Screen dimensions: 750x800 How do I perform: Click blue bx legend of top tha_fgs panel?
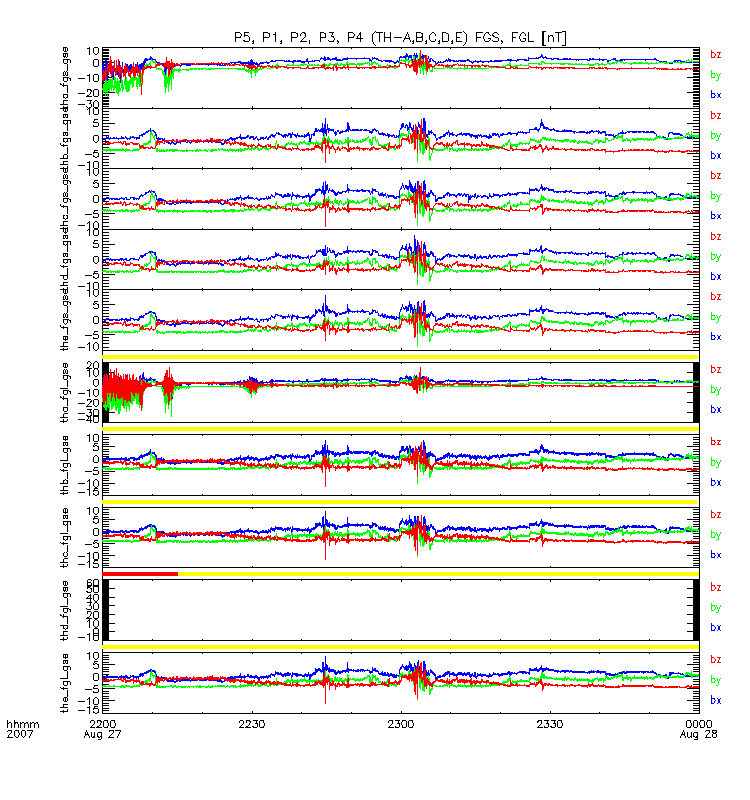[716, 94]
